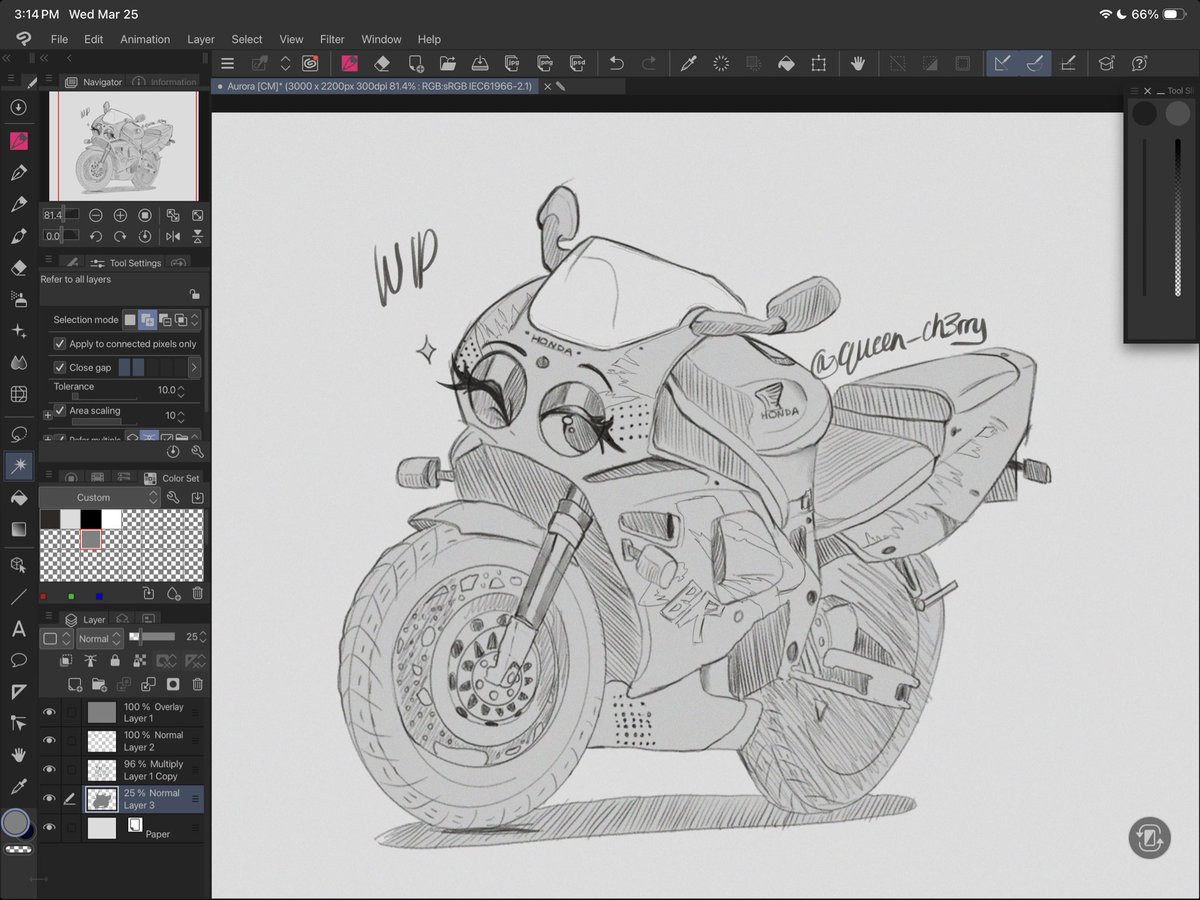Image resolution: width=1200 pixels, height=900 pixels.
Task: Click the Fill icon in command bar
Action: pos(786,63)
